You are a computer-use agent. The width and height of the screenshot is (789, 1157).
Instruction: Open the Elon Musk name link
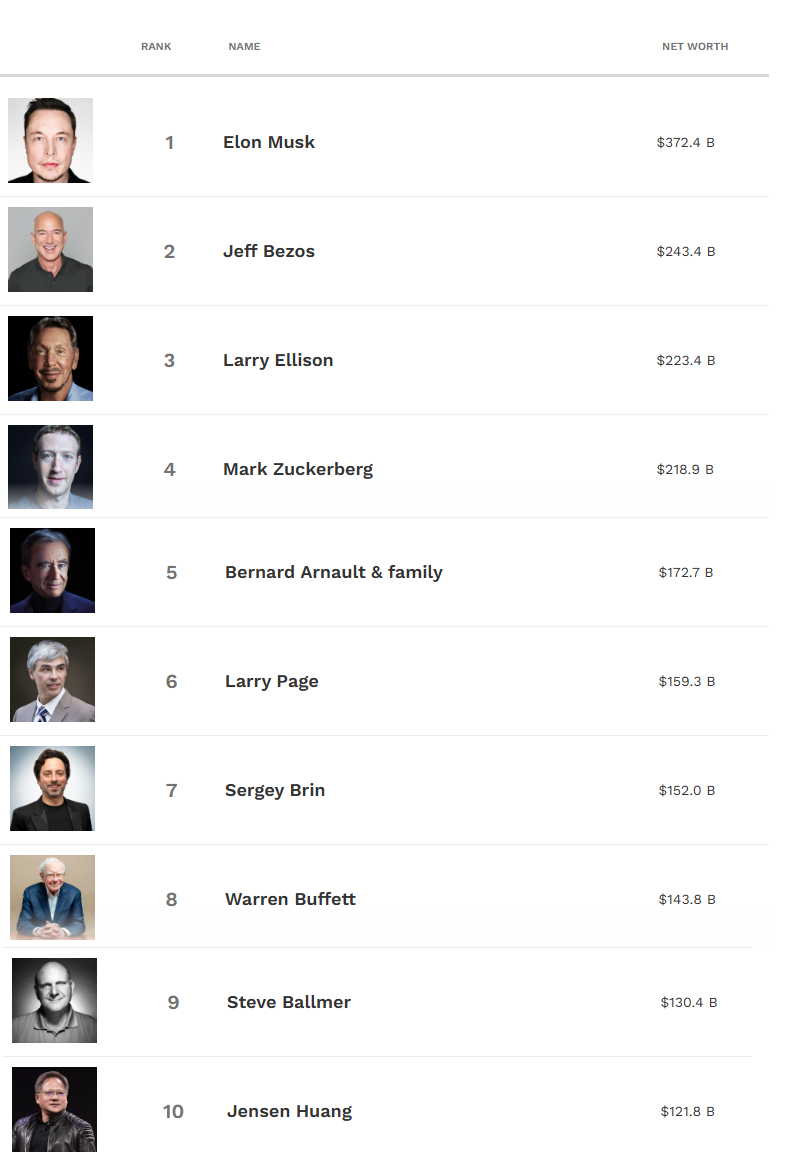269,142
